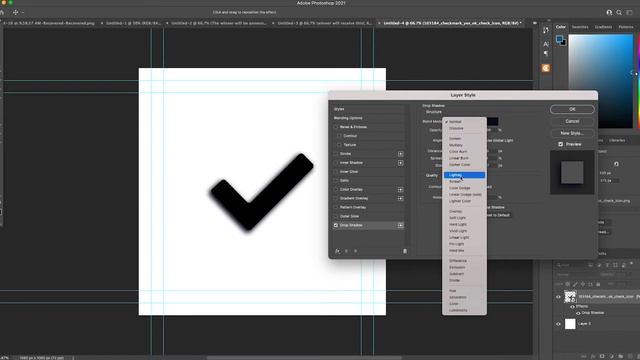
Task: Add another Drop Shadow with plus icon
Action: 400,225
